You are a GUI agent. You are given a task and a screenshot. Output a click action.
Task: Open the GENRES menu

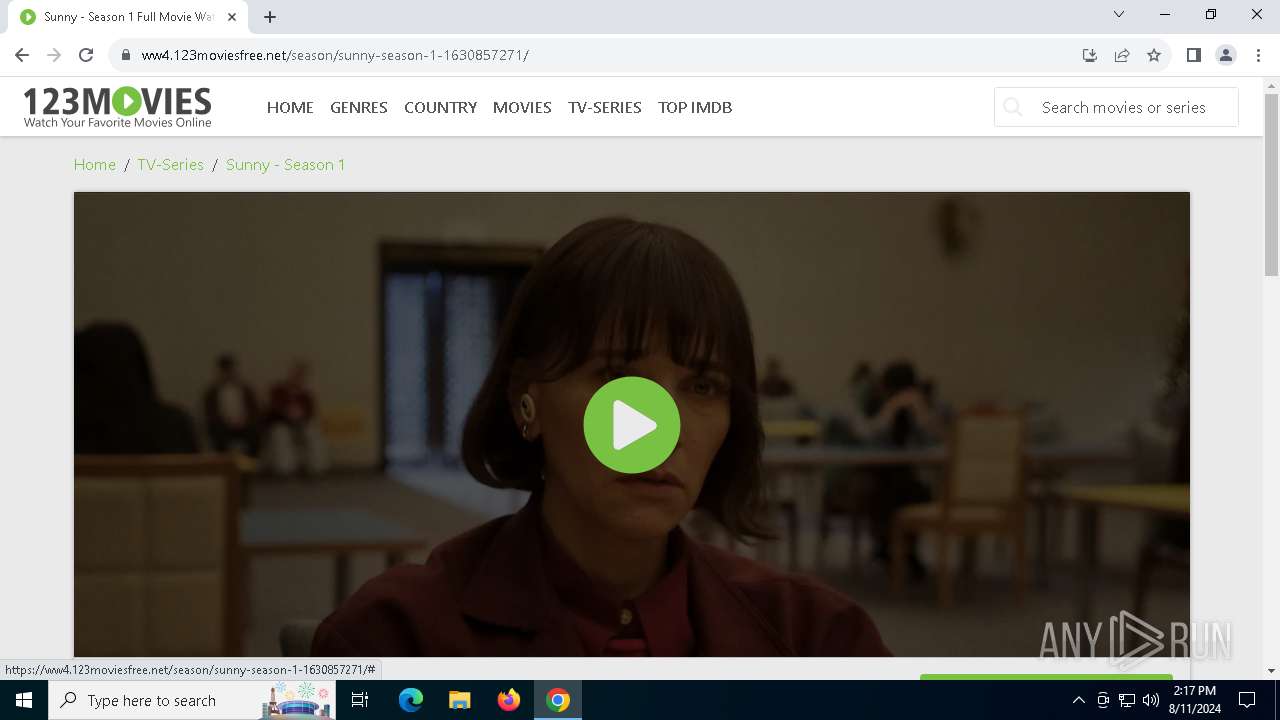[359, 107]
